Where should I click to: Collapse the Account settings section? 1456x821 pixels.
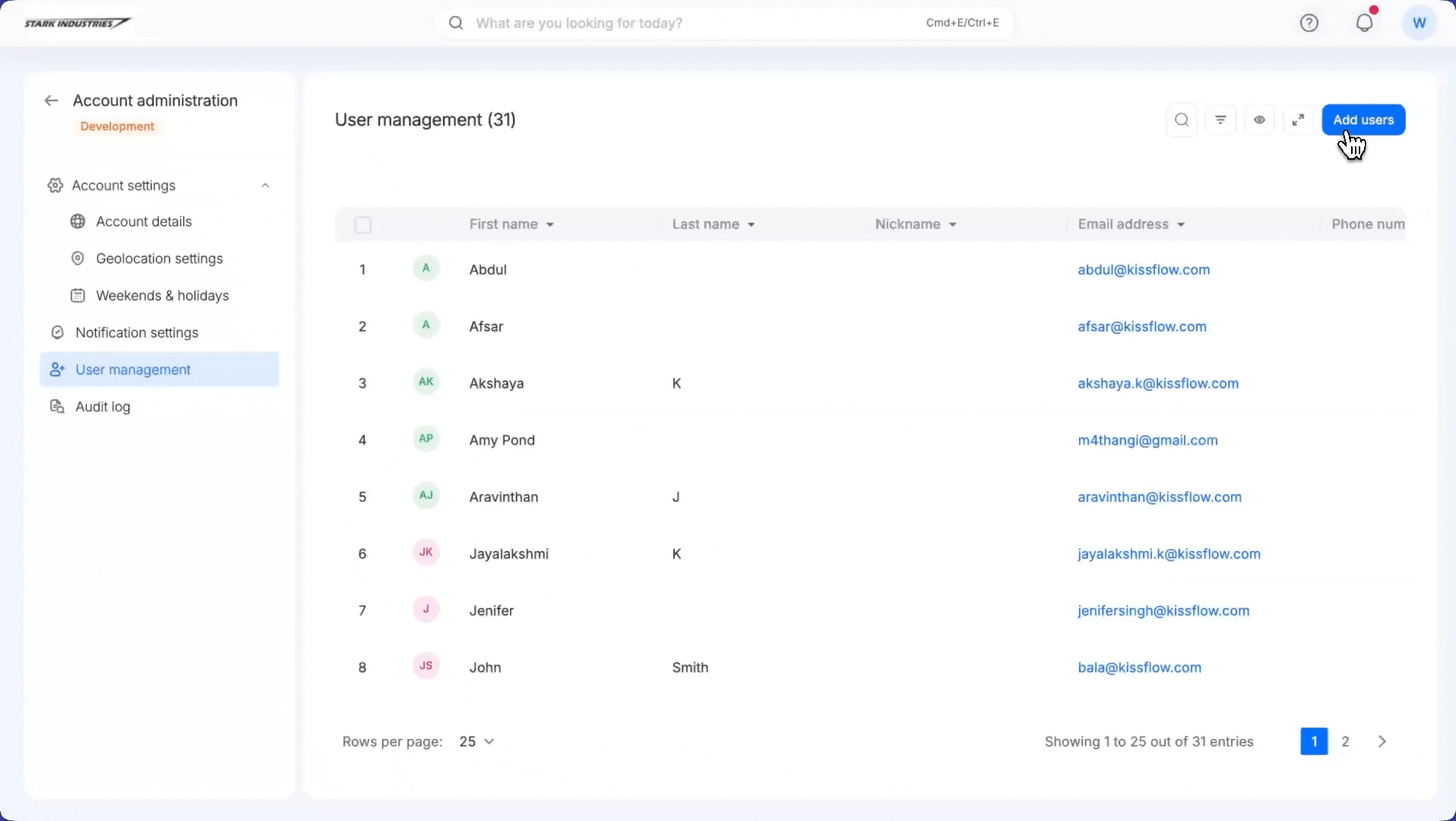pos(265,186)
